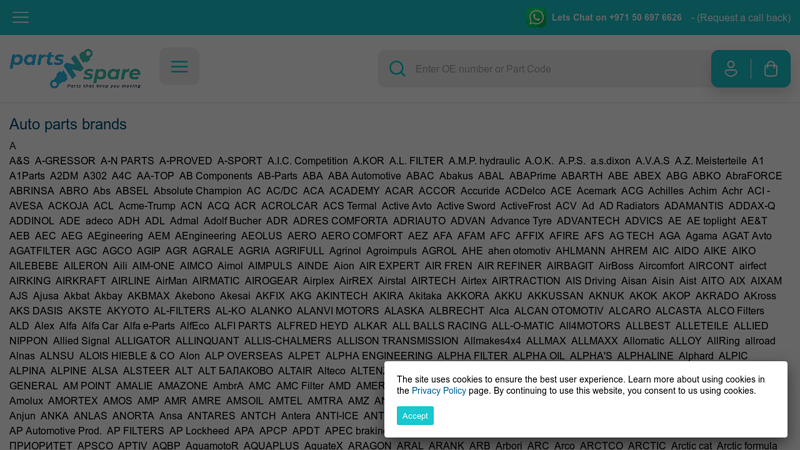Screen dimensions: 800x450
Task: Accept the cookies notice
Action: tap(414, 416)
